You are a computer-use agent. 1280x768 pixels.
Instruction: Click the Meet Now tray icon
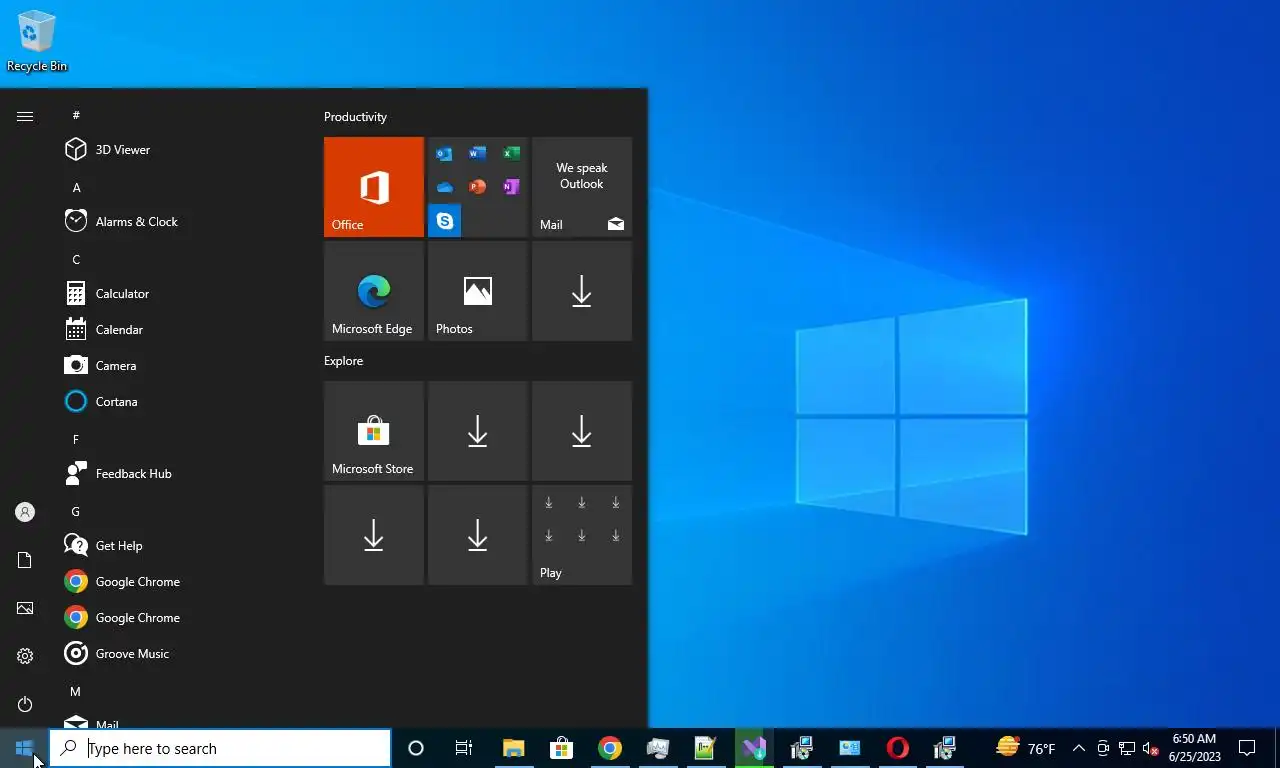point(1103,748)
